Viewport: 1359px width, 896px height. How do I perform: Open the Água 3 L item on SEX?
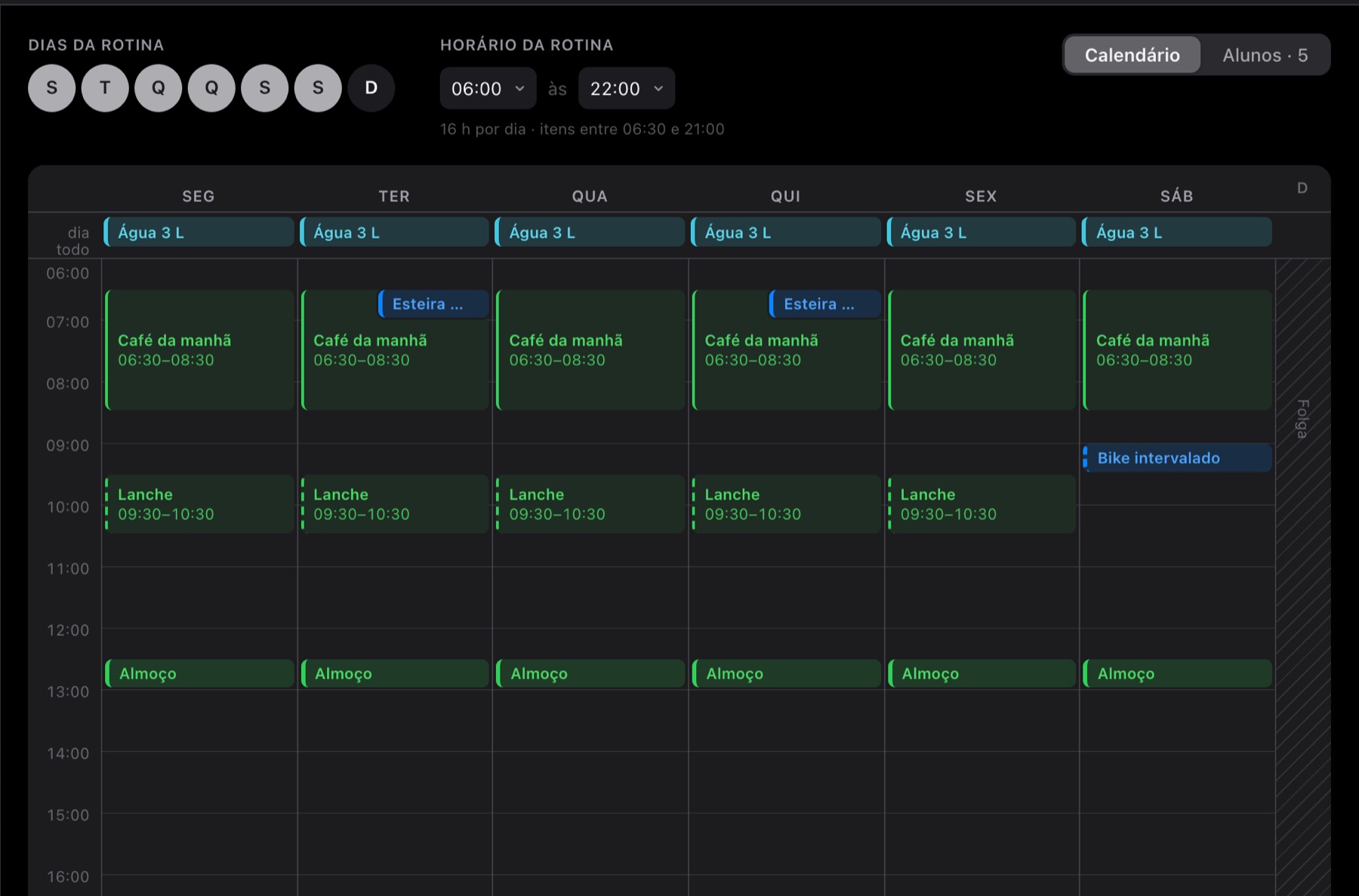[981, 232]
